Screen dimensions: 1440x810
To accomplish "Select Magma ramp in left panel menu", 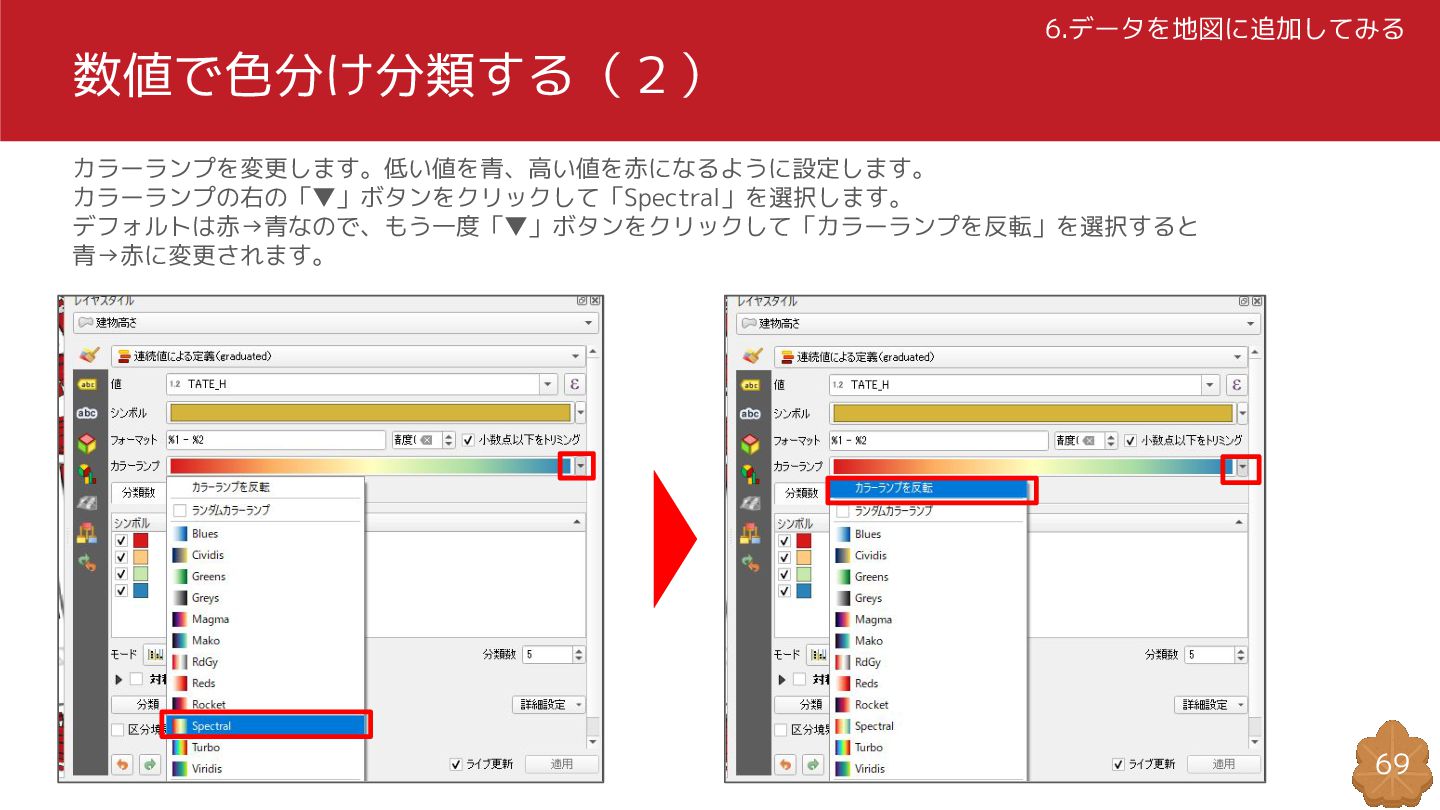I will (x=266, y=619).
